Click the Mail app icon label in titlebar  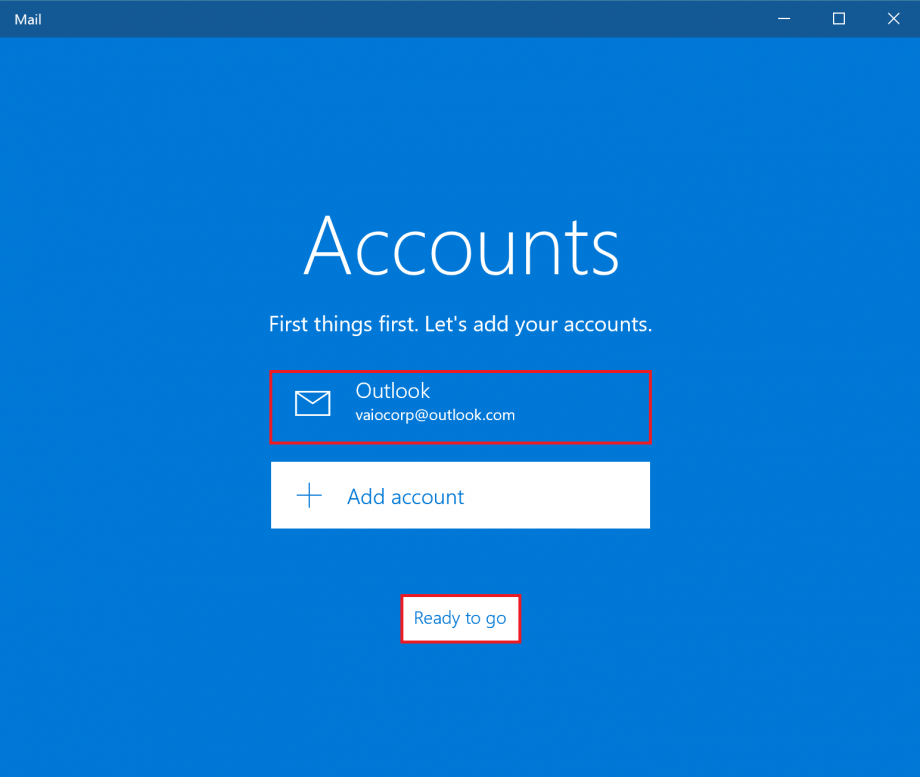click(27, 18)
